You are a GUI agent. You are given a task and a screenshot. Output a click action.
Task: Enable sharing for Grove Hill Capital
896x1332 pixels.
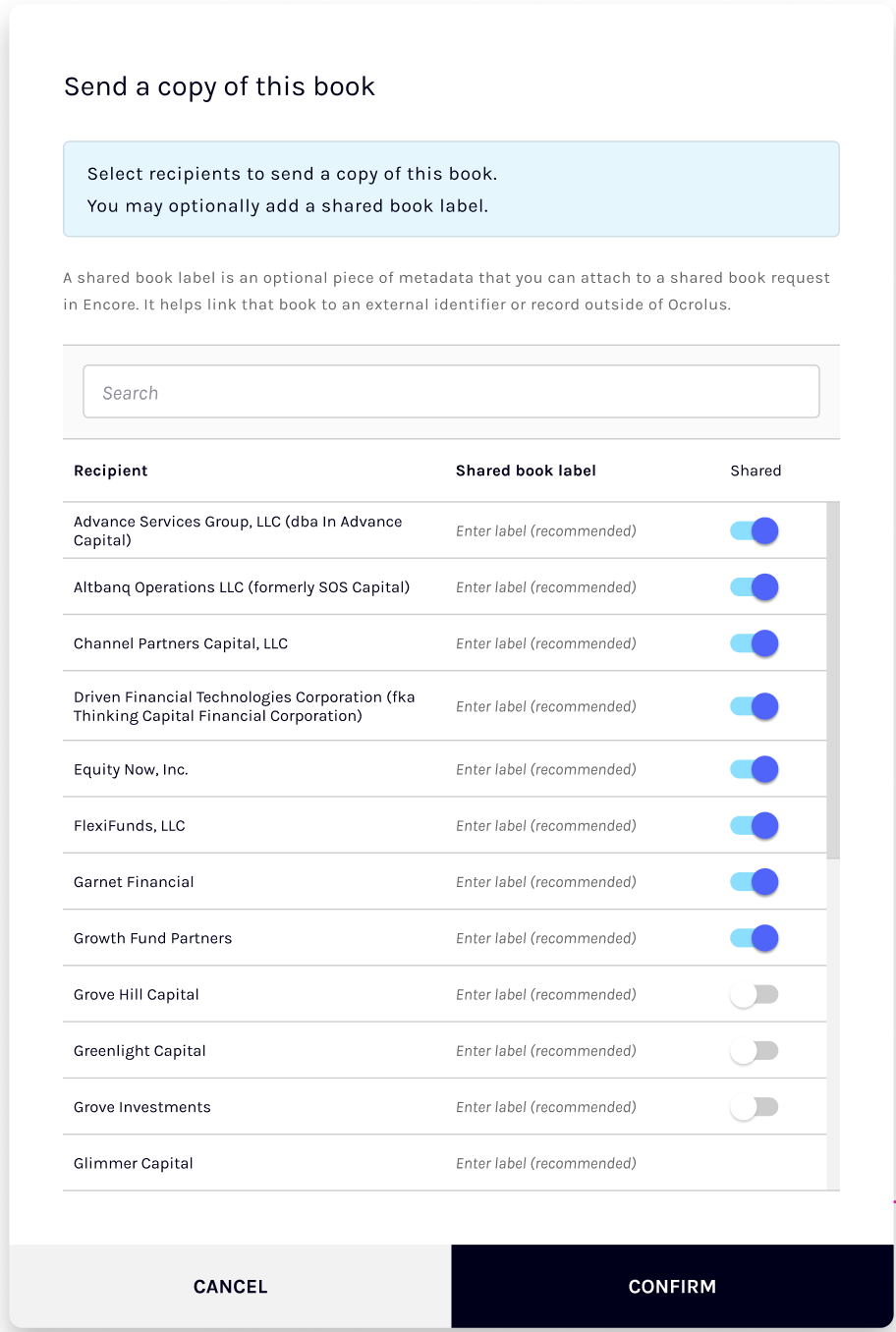tap(755, 995)
